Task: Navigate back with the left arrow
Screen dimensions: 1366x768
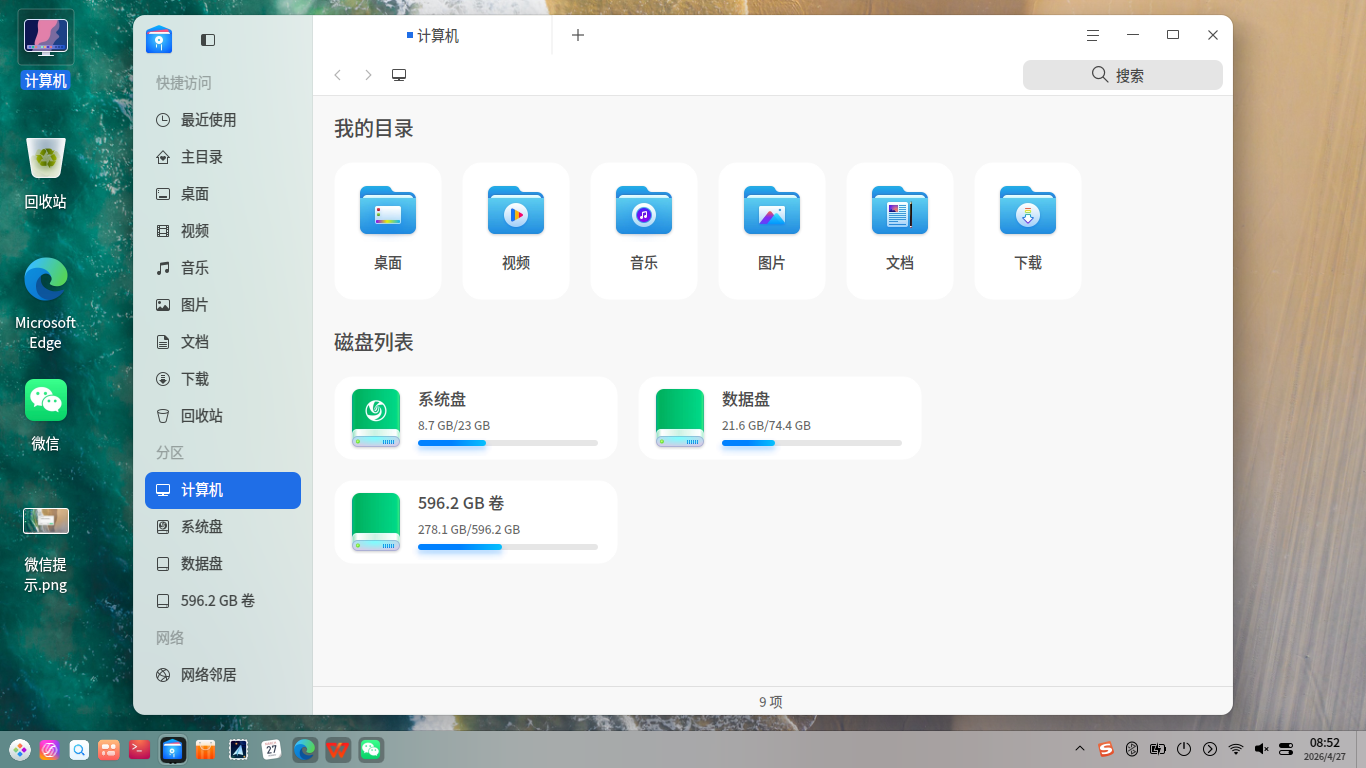Action: click(x=337, y=75)
